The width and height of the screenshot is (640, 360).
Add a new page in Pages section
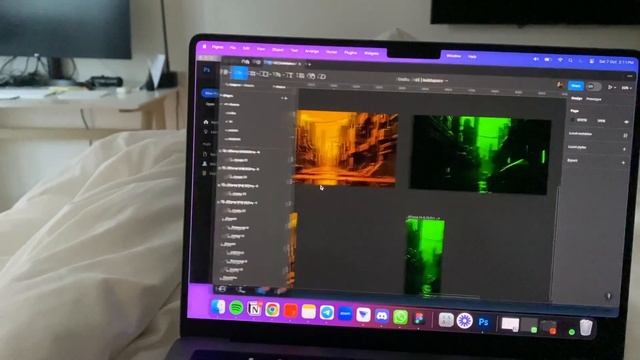(x=285, y=98)
